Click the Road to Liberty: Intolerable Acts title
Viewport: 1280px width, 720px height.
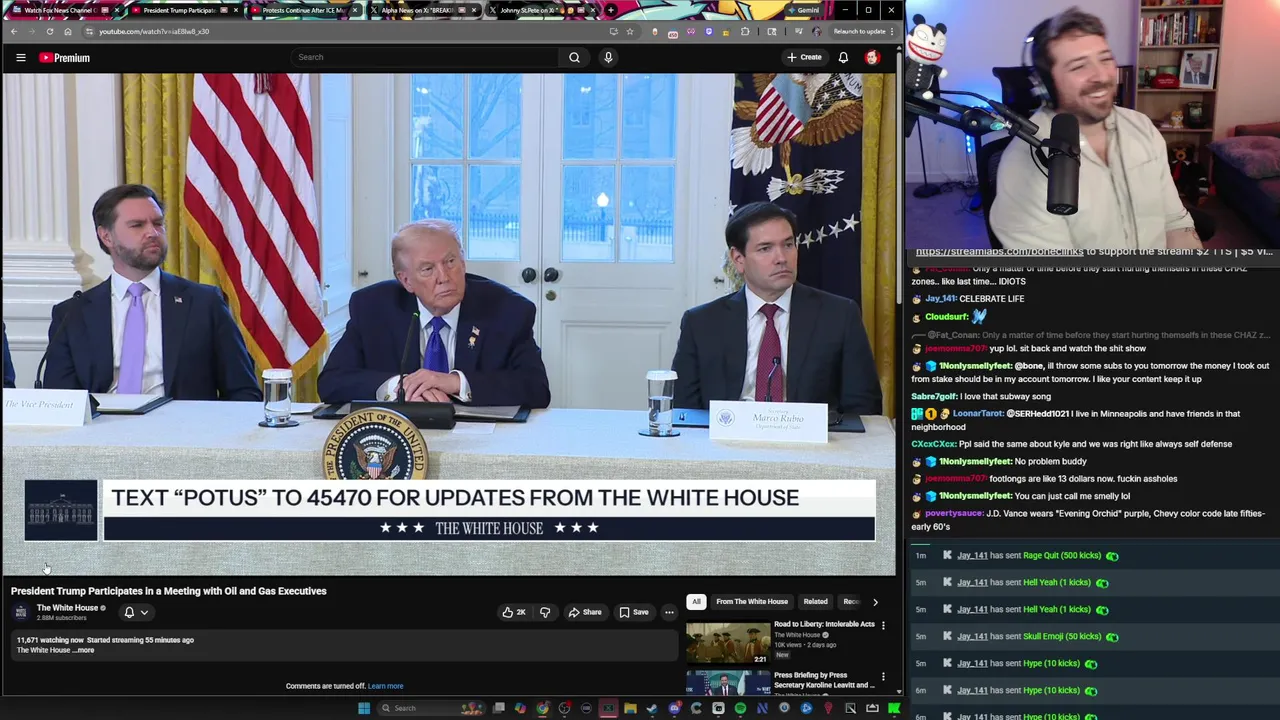tap(824, 624)
